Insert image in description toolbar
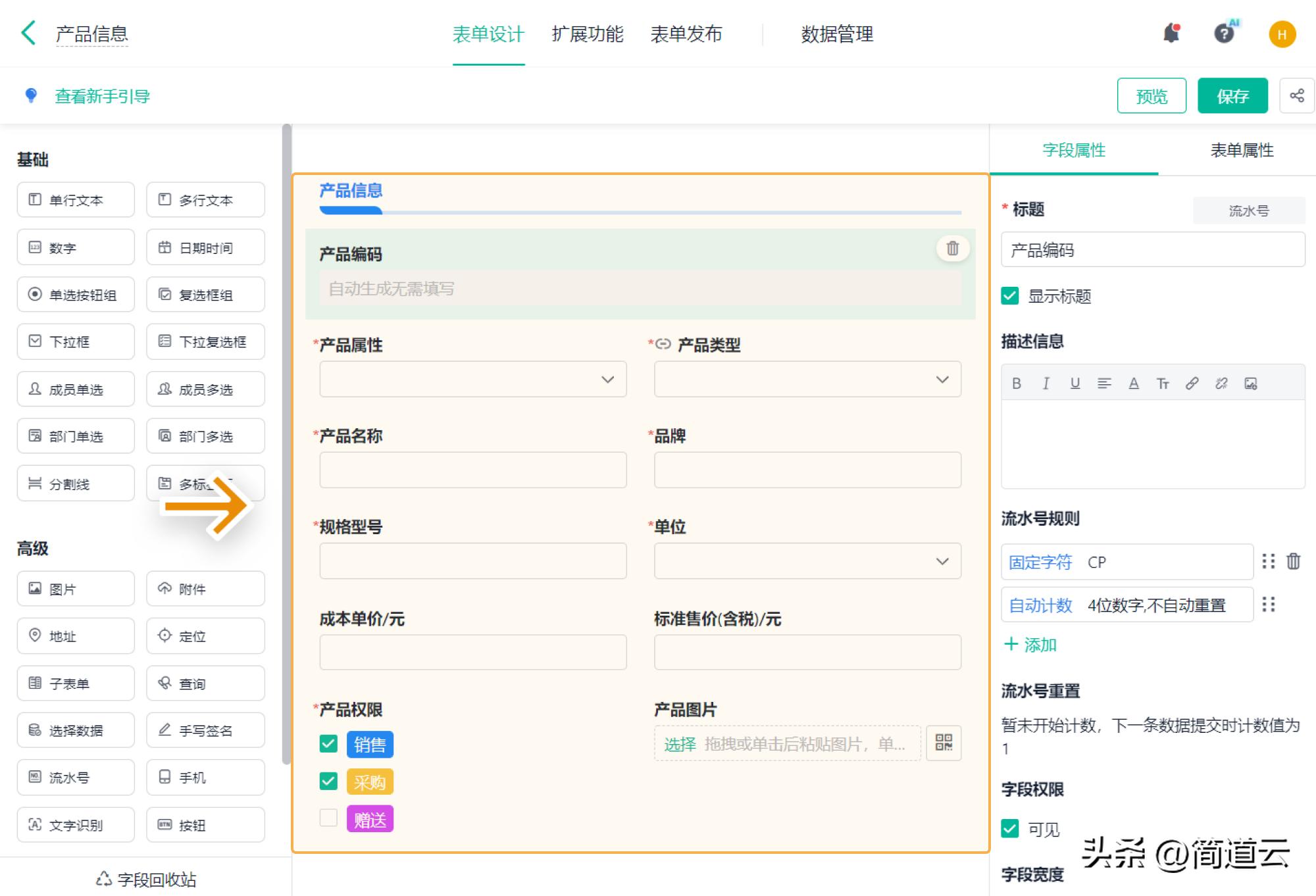 click(x=1251, y=384)
